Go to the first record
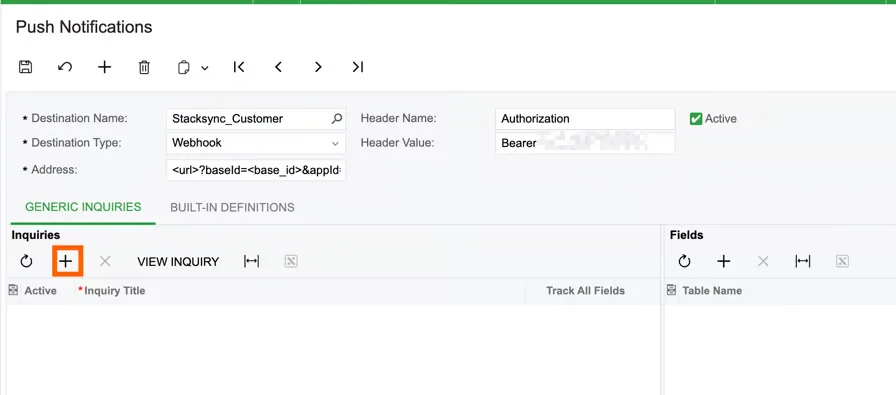This screenshot has width=896, height=395. 239,67
